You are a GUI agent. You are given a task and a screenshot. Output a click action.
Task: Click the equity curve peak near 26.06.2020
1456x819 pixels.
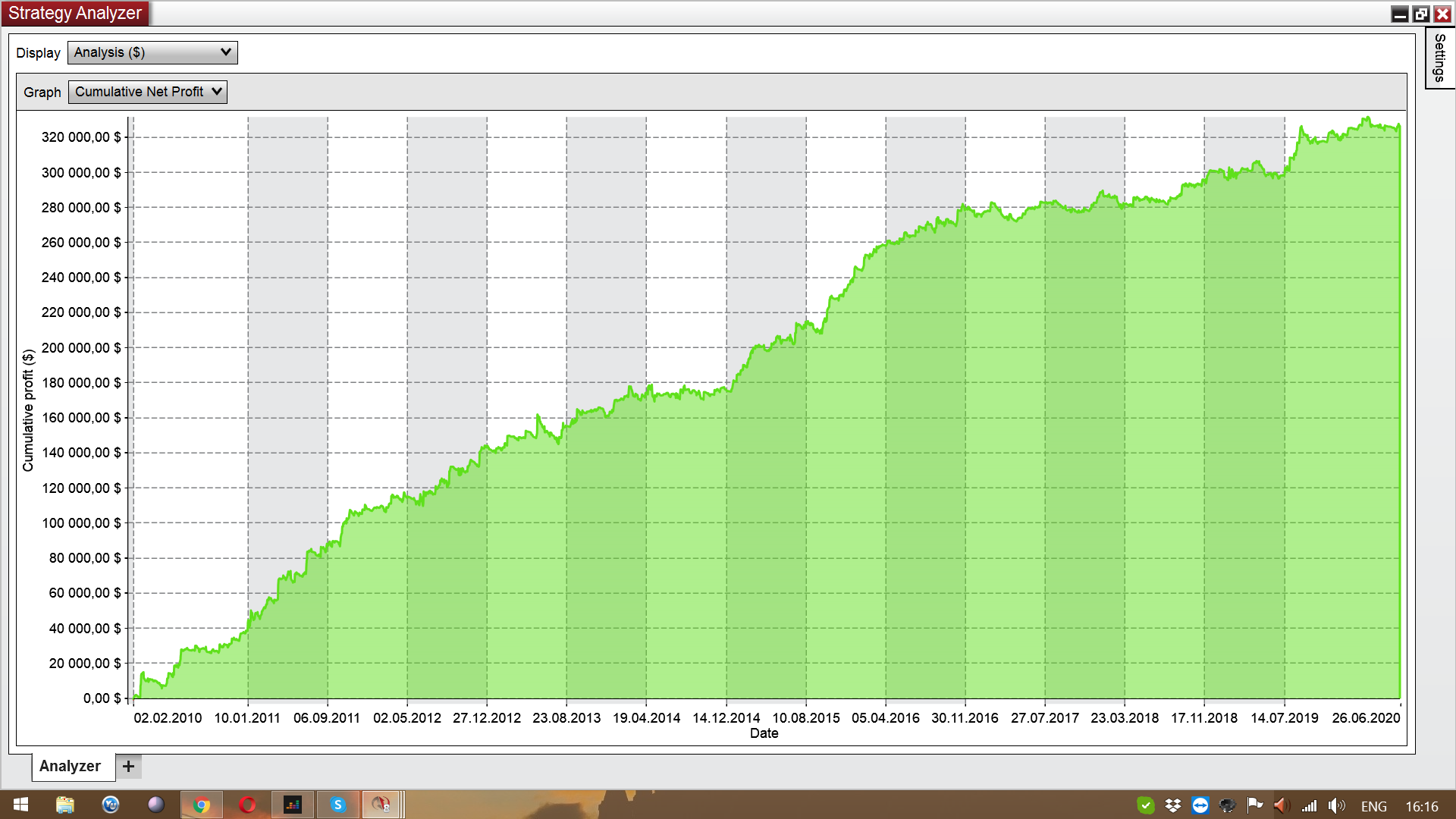tap(1367, 118)
